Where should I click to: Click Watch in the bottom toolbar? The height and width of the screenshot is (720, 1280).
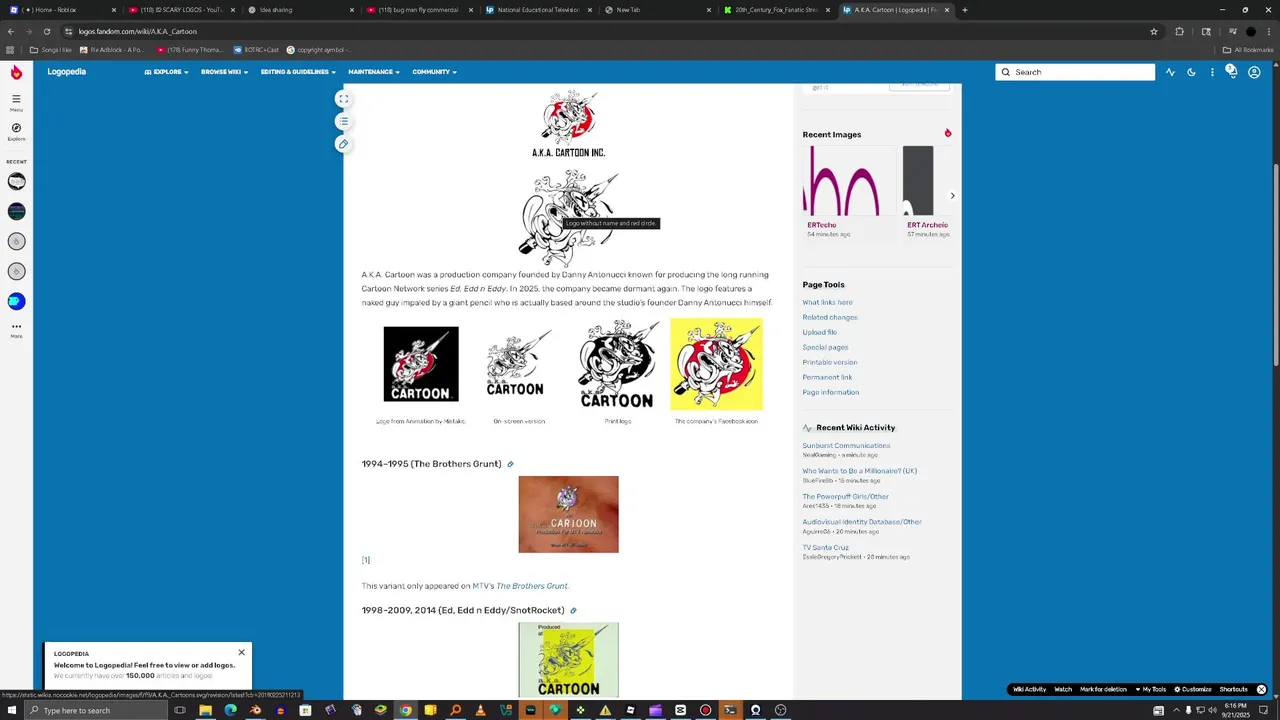[x=1063, y=689]
